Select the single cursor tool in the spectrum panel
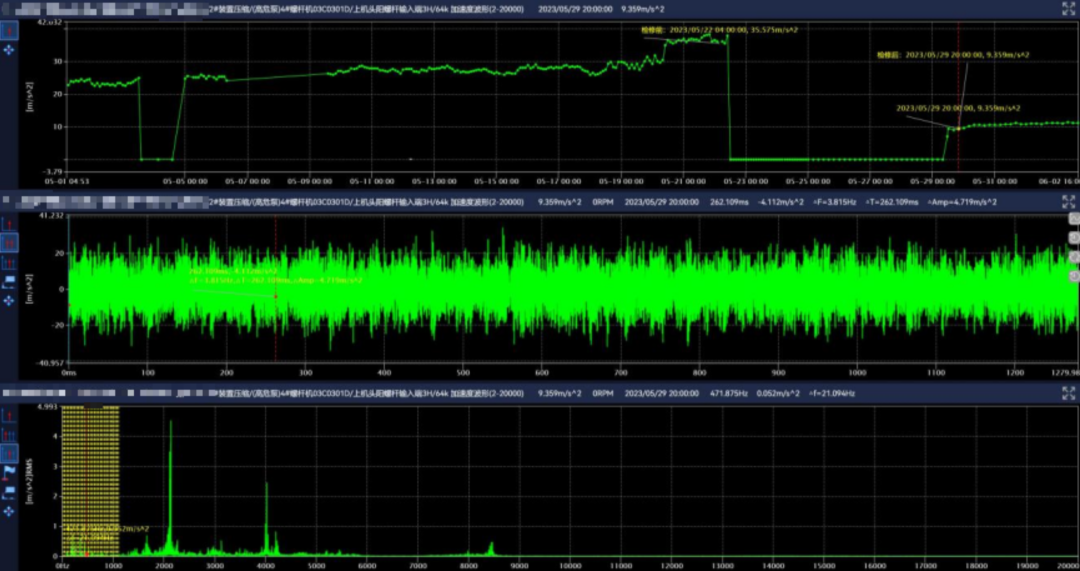This screenshot has width=1080, height=571. point(9,414)
